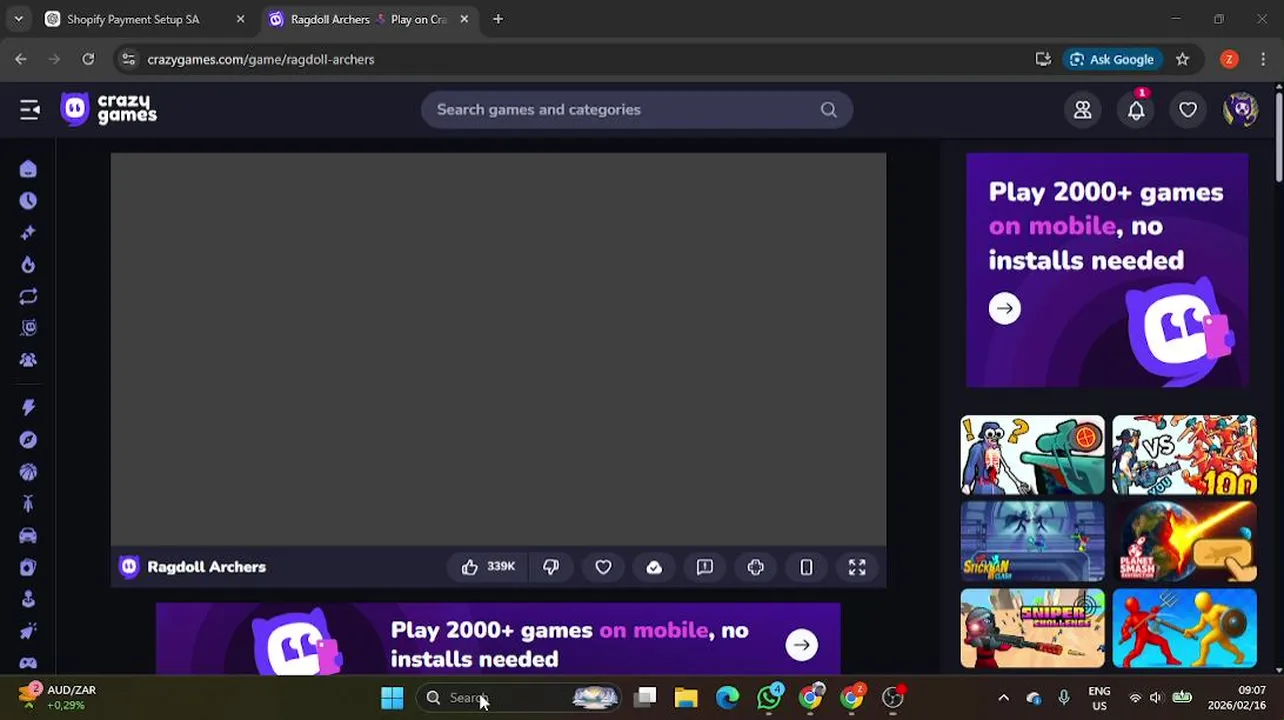Open the Windows Start menu
The image size is (1284, 720).
[392, 698]
